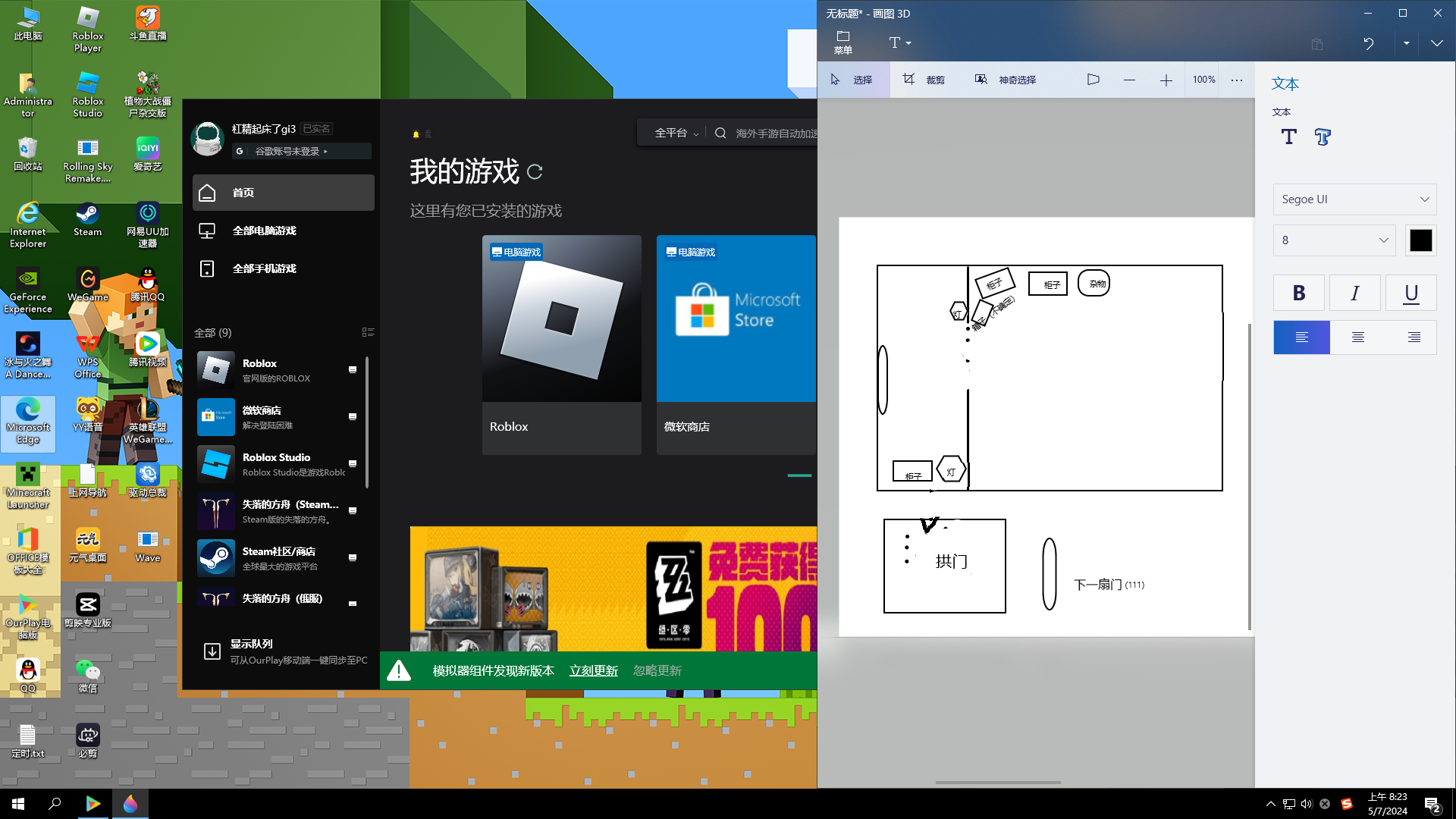1456x819 pixels.
Task: Click the zoom in plus icon
Action: pos(1166,80)
